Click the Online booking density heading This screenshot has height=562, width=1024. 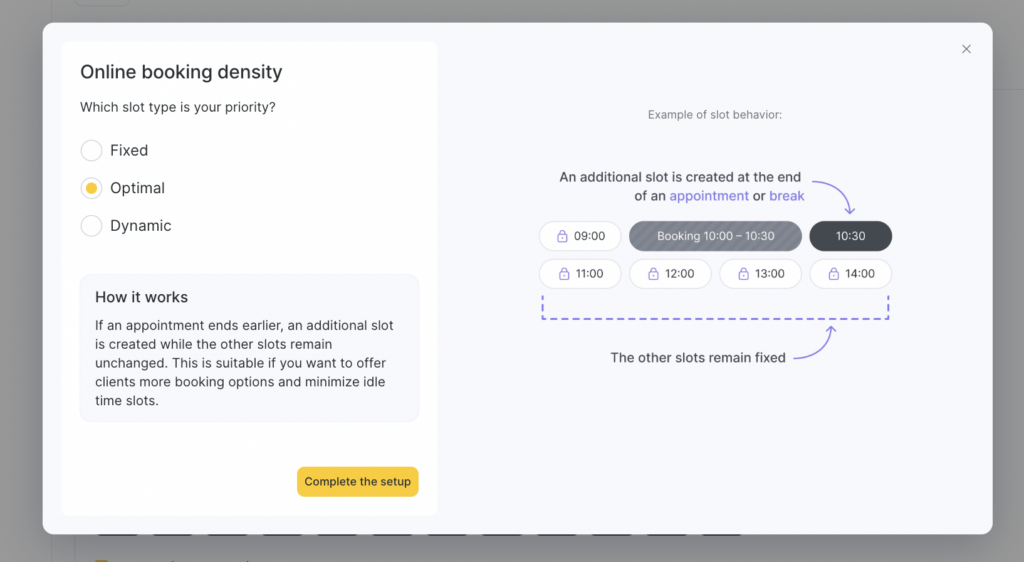[181, 72]
